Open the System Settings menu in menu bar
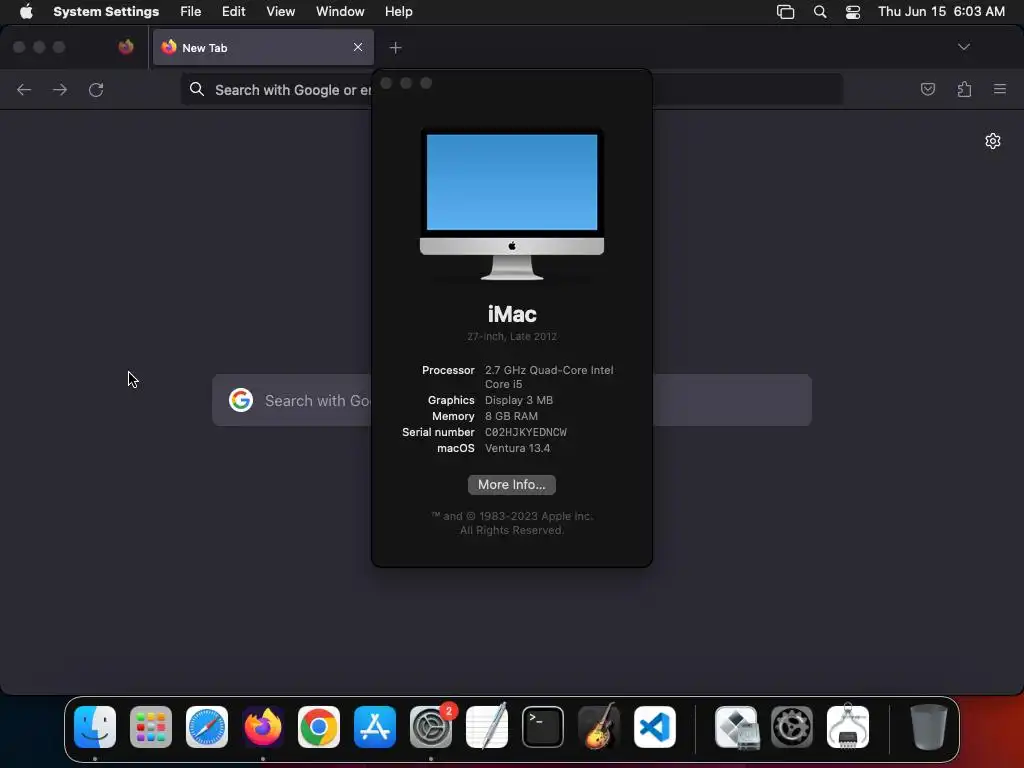Screen dimensions: 1024x768 (x=106, y=12)
